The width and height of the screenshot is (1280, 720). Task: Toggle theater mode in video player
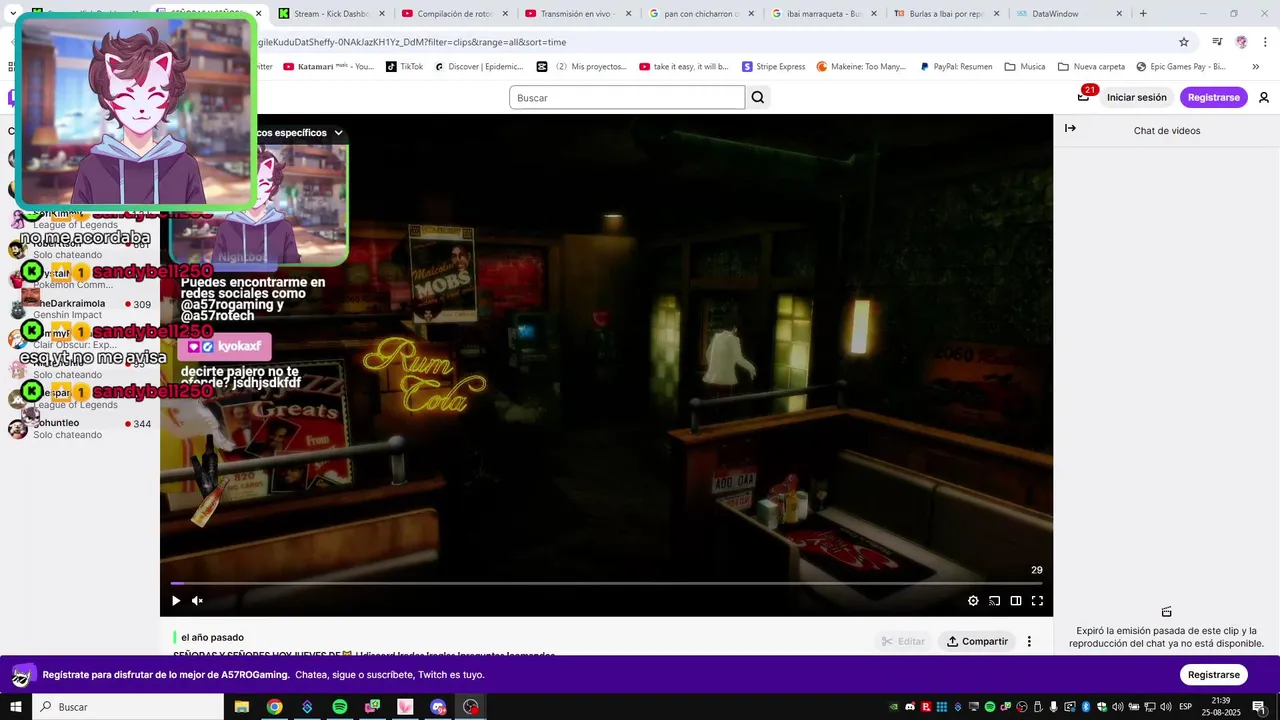click(1016, 601)
